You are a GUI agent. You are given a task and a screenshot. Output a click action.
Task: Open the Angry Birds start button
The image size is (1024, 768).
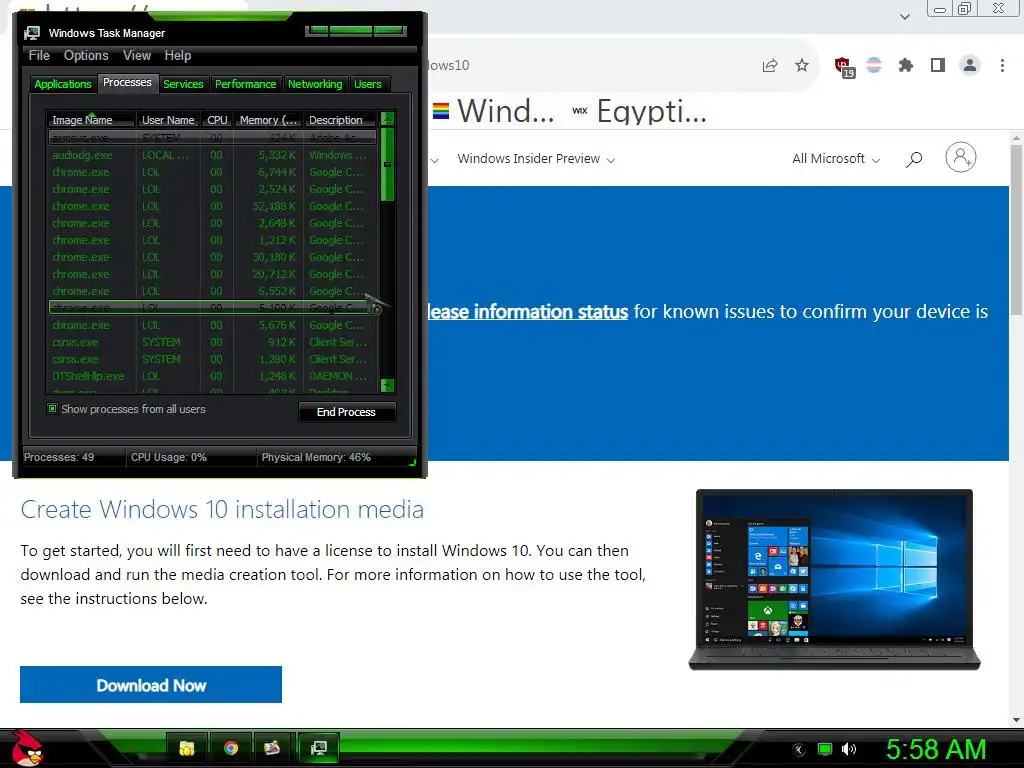(x=27, y=748)
